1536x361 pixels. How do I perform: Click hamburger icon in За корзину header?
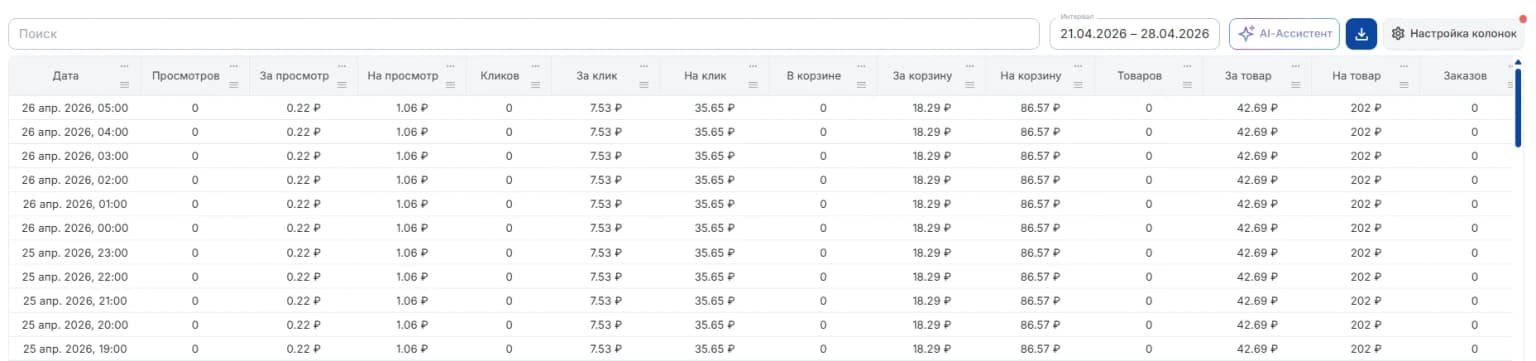coord(969,85)
